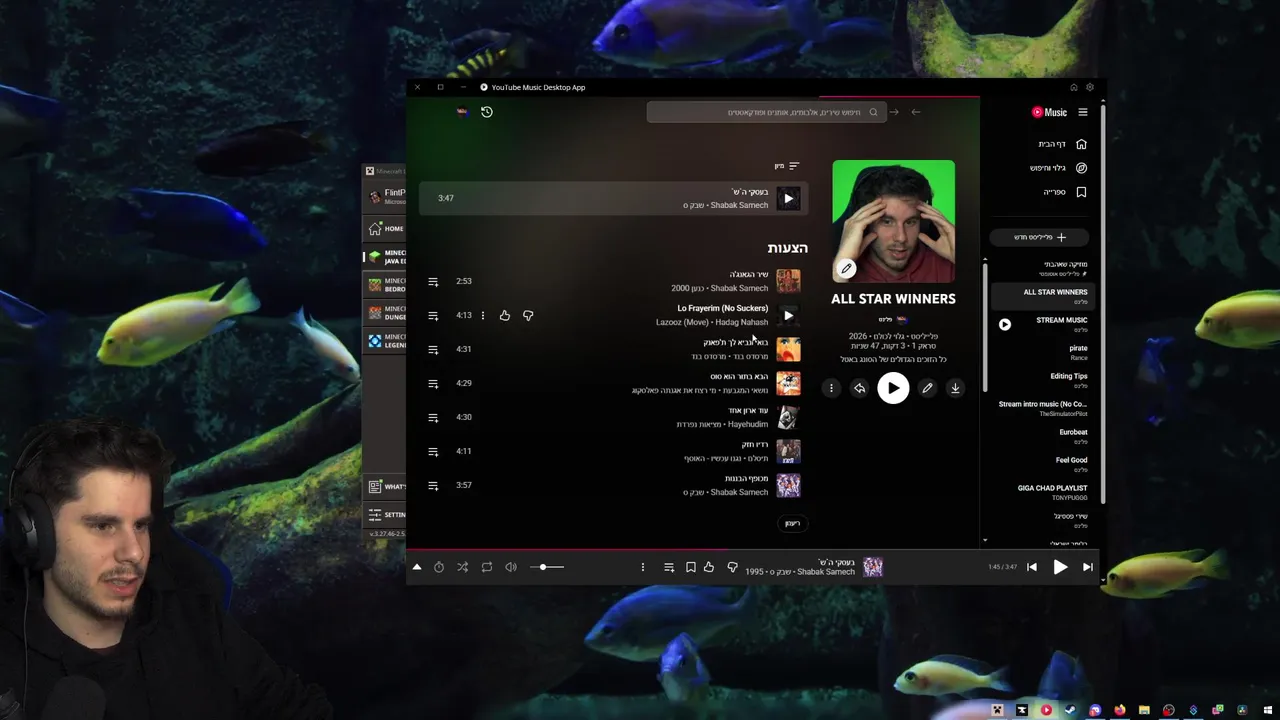Screen dimensions: 1280x720
Task: Open the listening history clock icon
Action: tap(487, 112)
